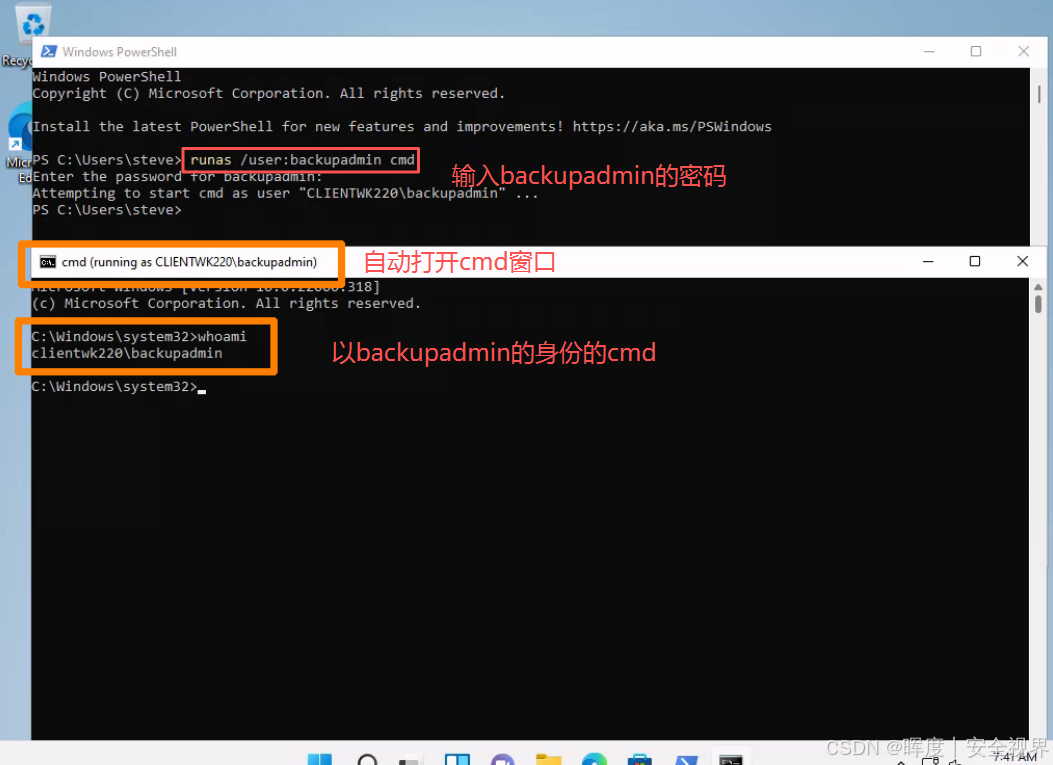Open File Explorer from the taskbar

click(x=549, y=760)
